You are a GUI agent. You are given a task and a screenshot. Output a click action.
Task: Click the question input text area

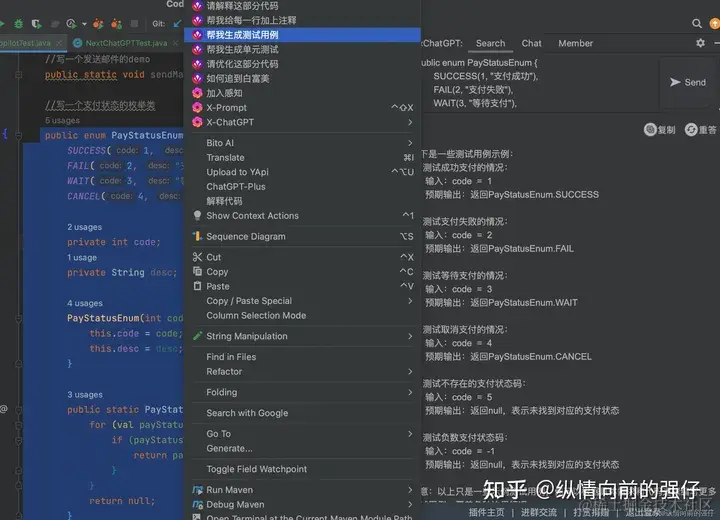[540, 83]
